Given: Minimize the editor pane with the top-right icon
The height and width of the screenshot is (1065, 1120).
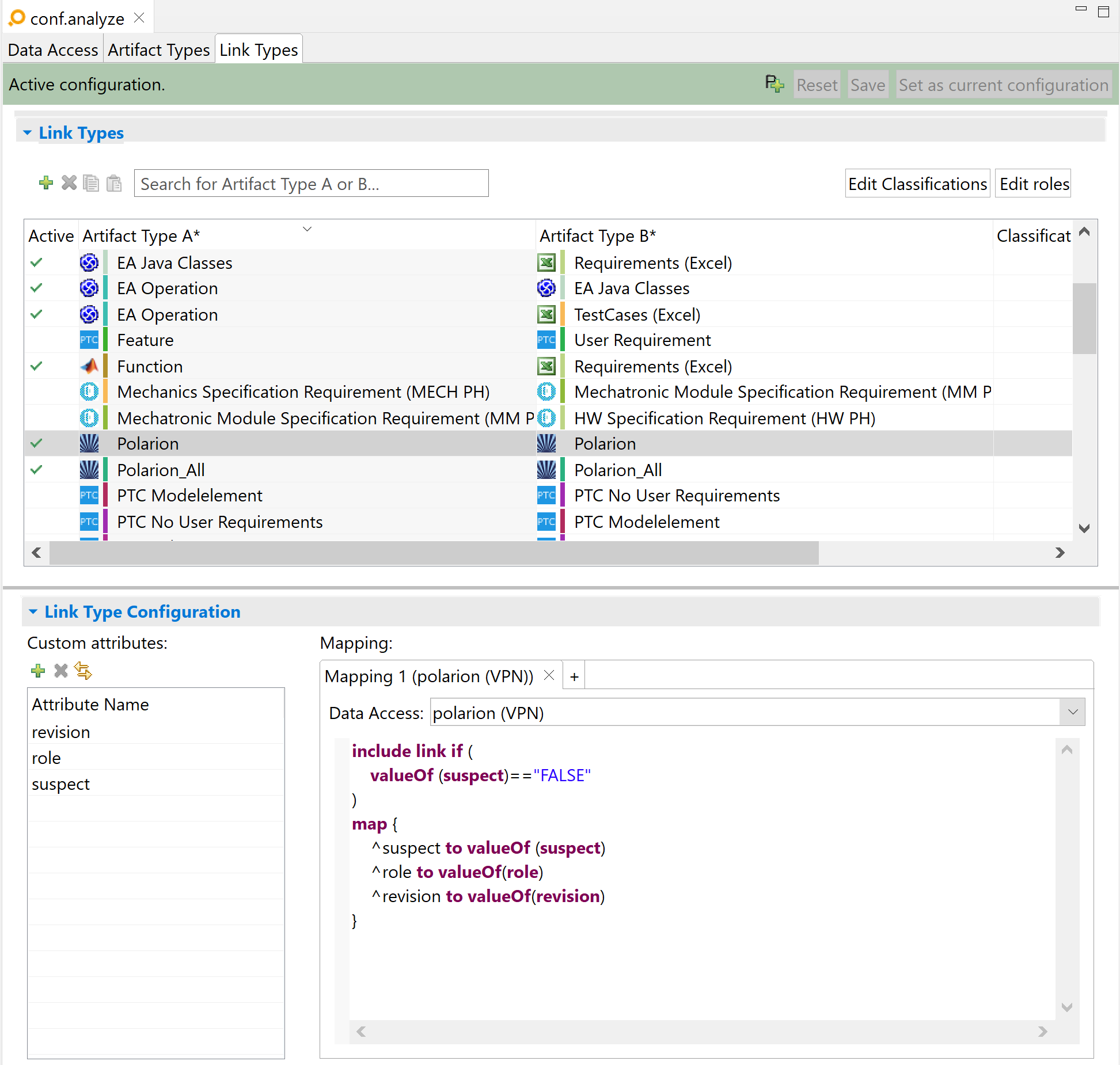Looking at the screenshot, I should [x=1081, y=9].
